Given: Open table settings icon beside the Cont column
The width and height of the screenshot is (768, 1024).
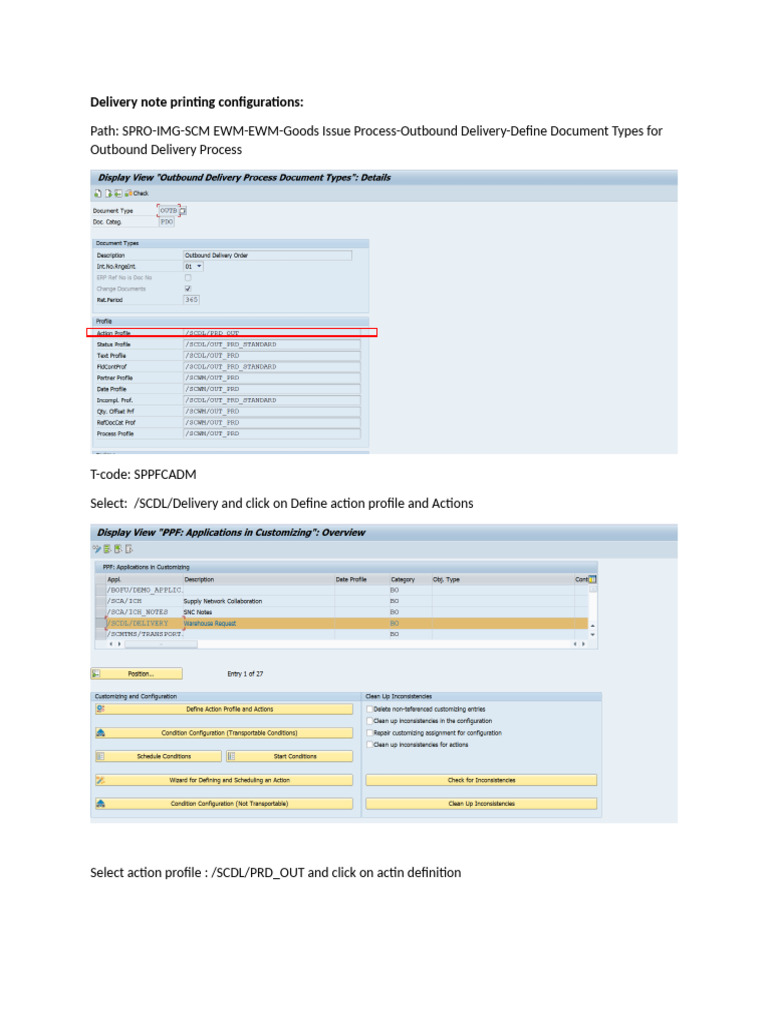Looking at the screenshot, I should 592,579.
